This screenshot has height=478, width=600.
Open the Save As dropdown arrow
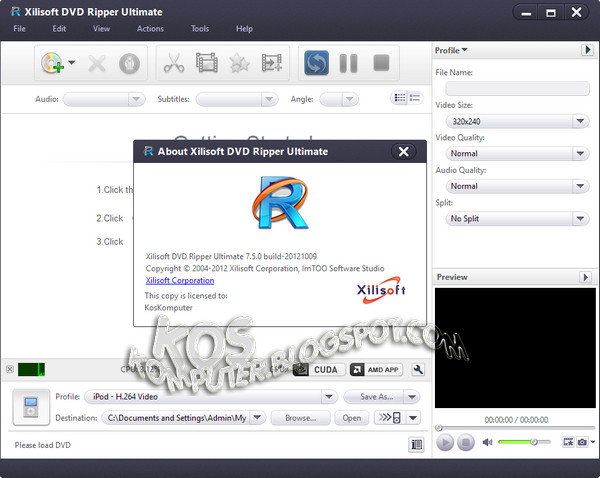[x=412, y=397]
